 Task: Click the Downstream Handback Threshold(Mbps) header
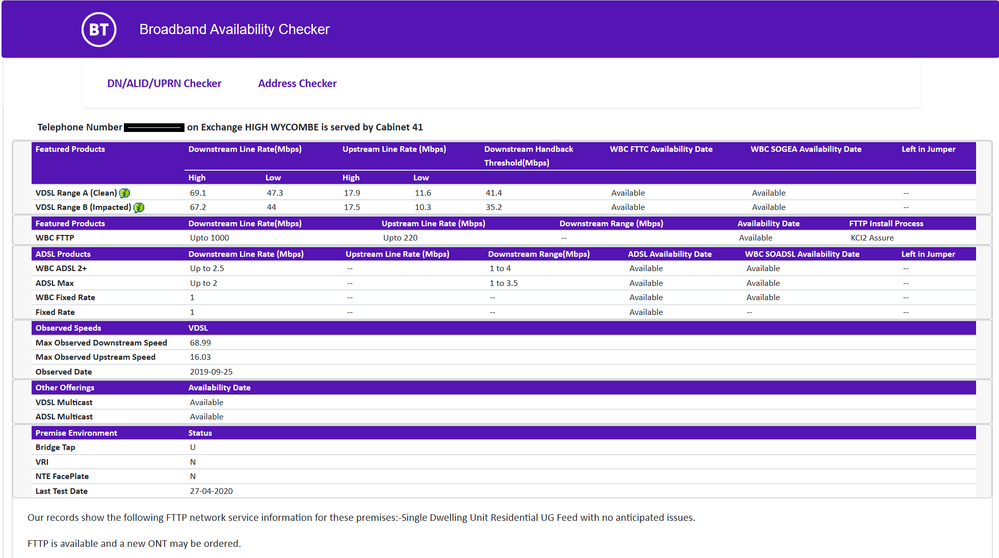tap(528, 156)
